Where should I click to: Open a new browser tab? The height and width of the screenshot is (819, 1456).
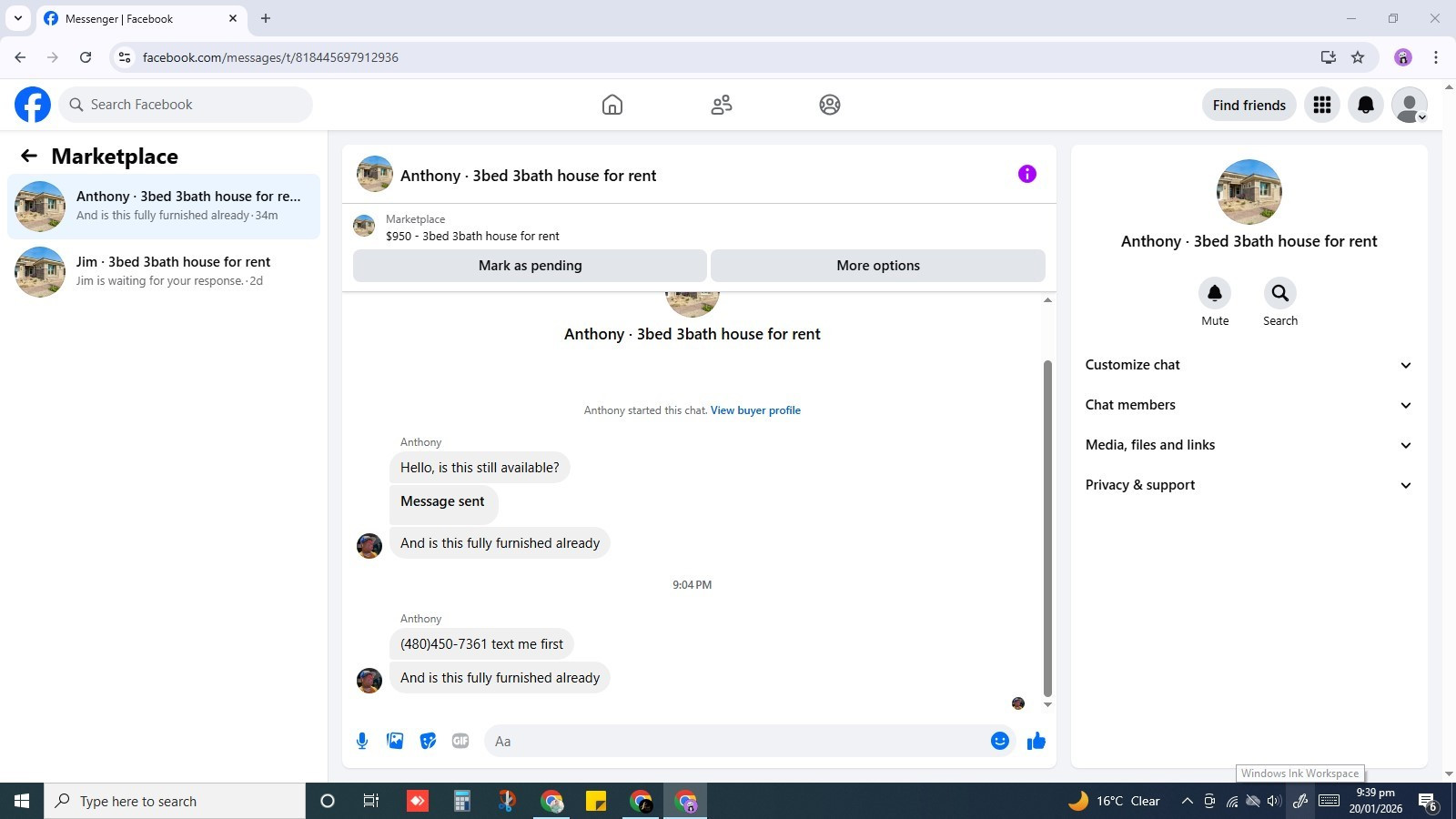266,18
